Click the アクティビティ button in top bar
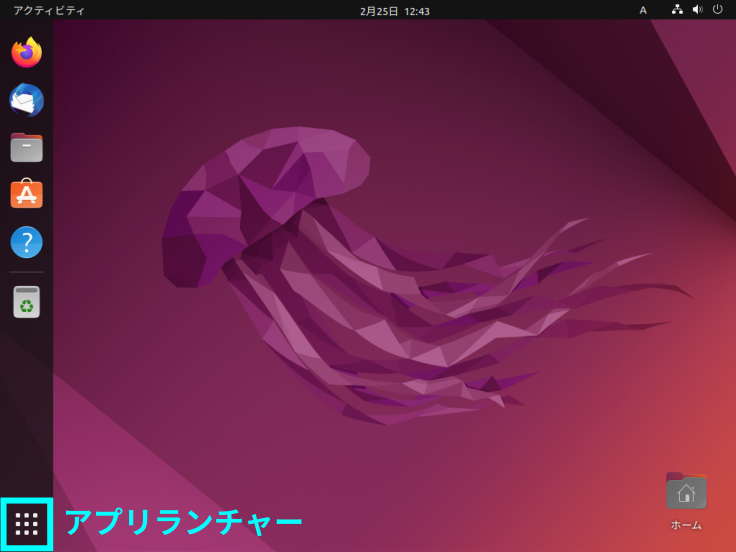Image resolution: width=736 pixels, height=552 pixels. [x=49, y=10]
